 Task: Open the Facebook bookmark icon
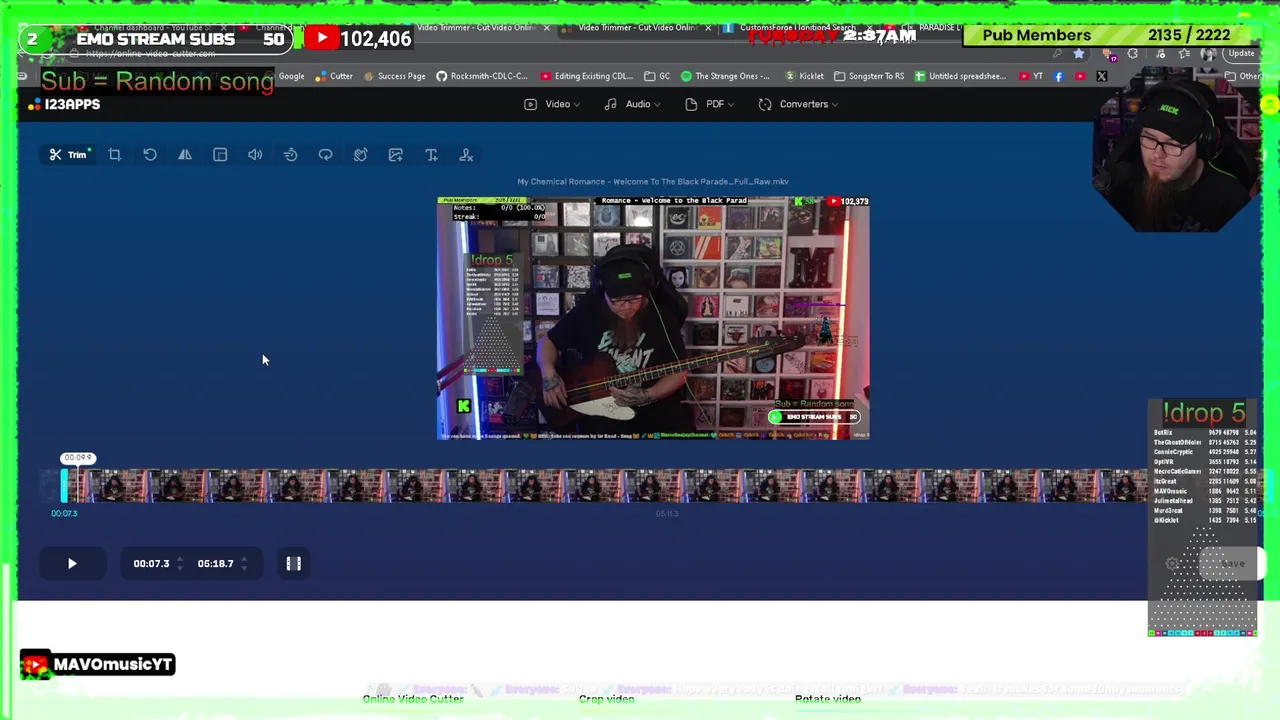coord(1059,76)
